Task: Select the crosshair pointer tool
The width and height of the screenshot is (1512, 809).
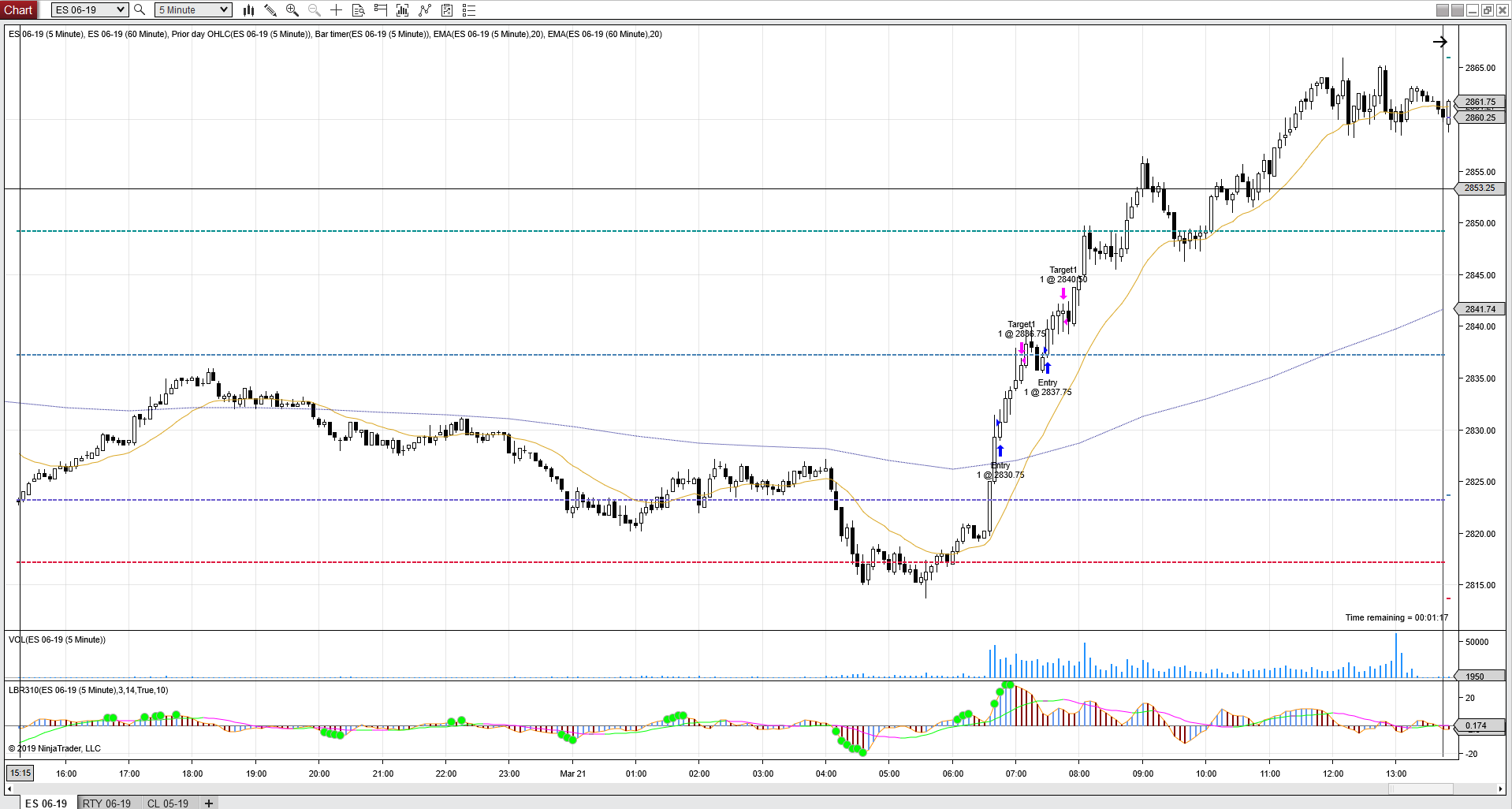Action: point(336,9)
